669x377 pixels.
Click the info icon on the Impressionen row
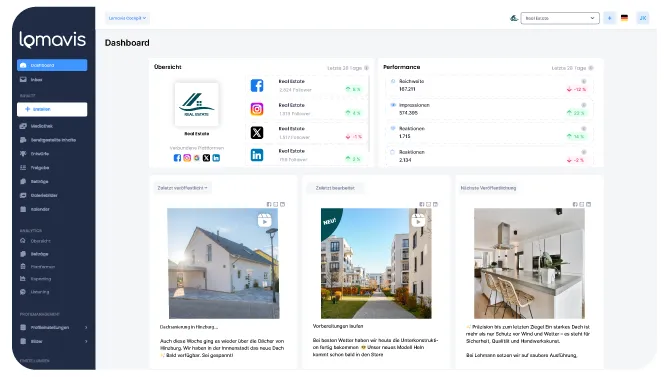coord(584,105)
